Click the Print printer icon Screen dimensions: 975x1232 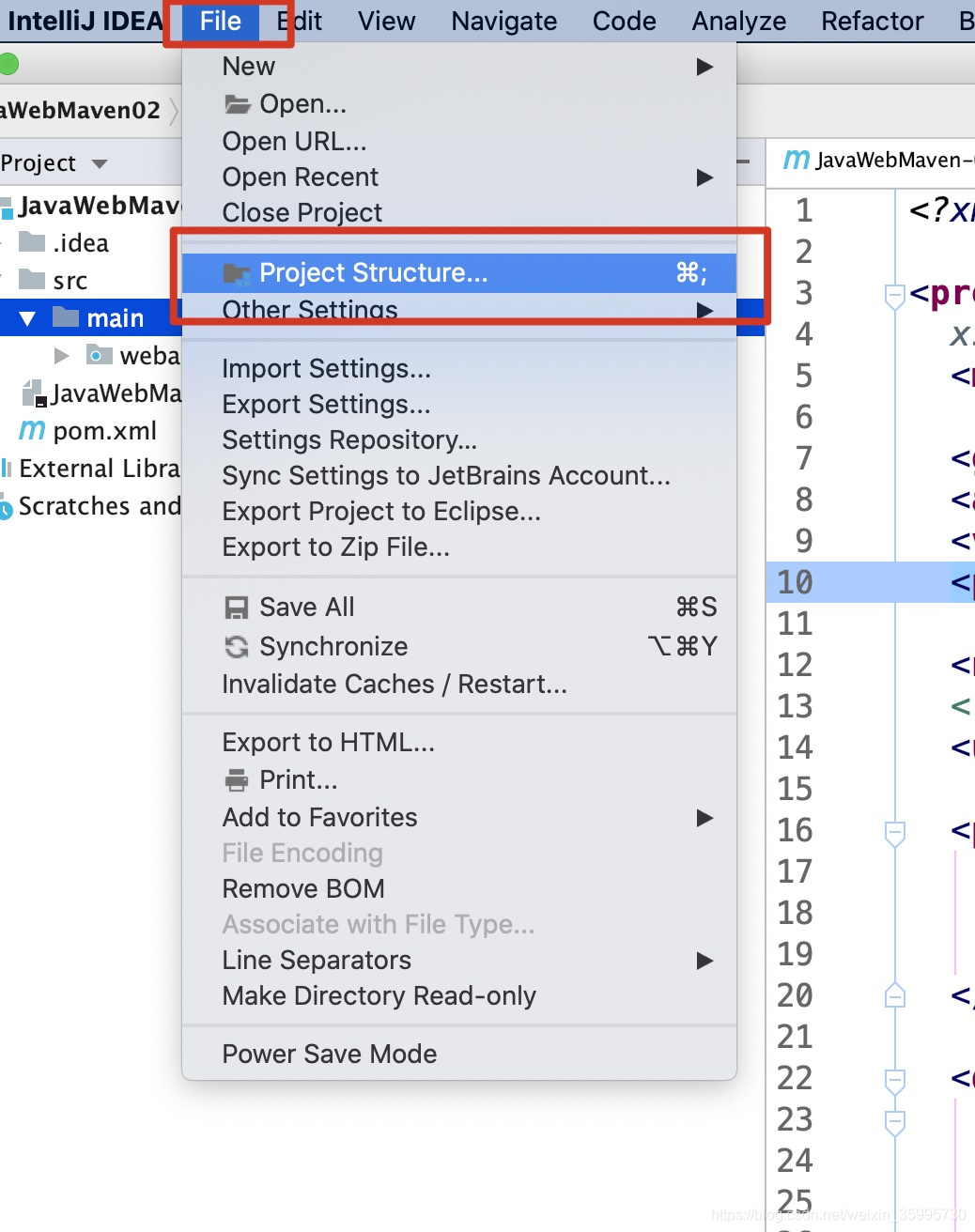tap(237, 780)
